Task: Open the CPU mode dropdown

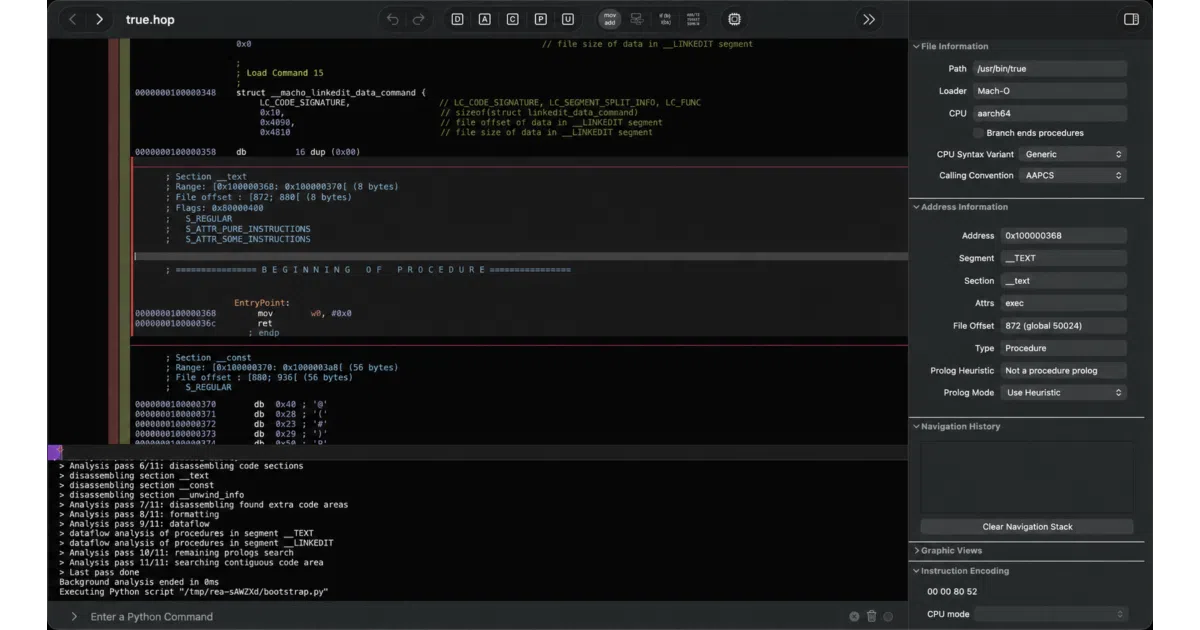Action: tap(1050, 614)
